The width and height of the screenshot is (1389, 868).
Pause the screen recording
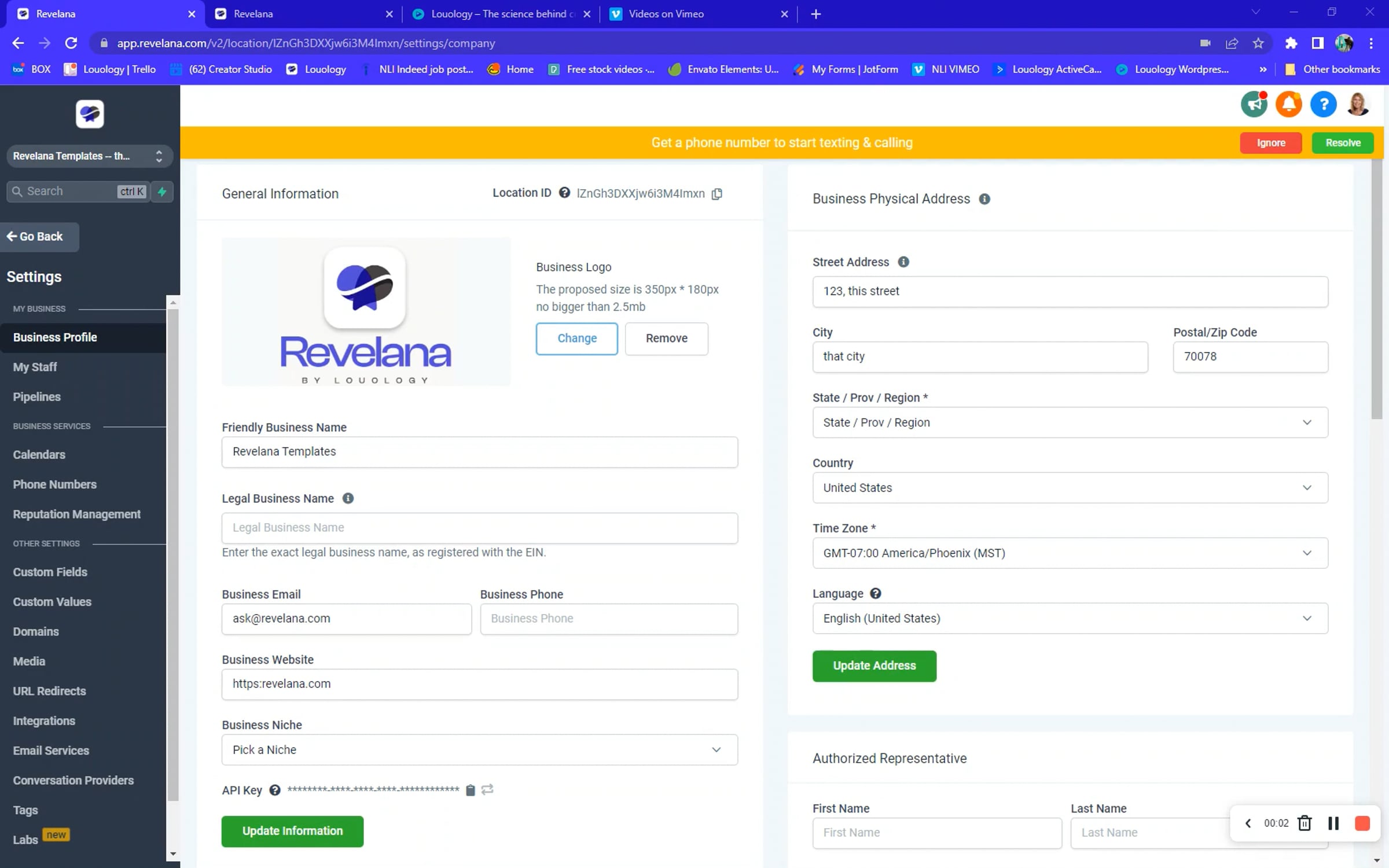pos(1333,823)
